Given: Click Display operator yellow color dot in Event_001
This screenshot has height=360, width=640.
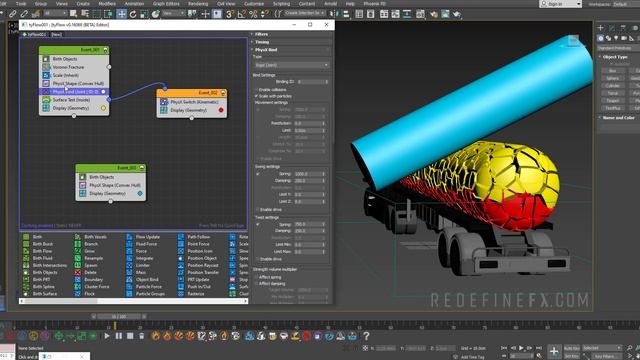Looking at the screenshot, I should (103, 108).
